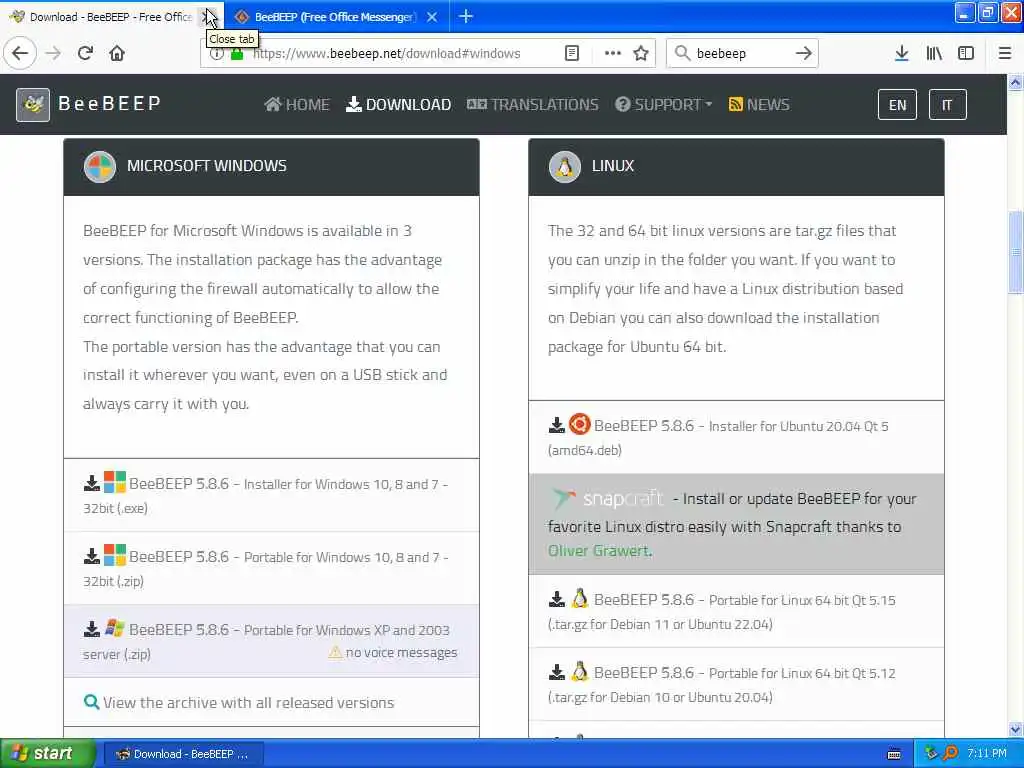Click download icon for Windows installer exe

[91, 483]
